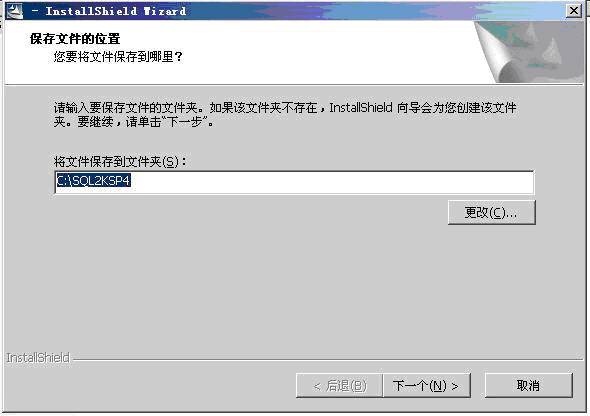590x416 pixels.
Task: Go back using the 后退(B) button
Action: (339, 386)
